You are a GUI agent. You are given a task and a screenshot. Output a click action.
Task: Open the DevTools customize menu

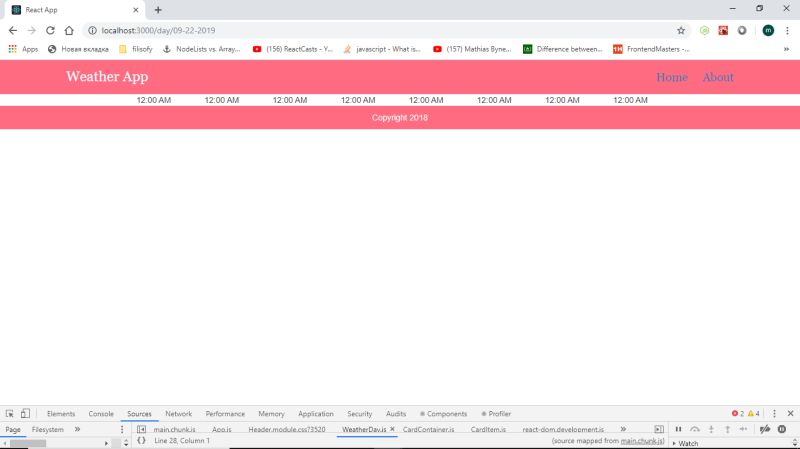[x=774, y=414]
